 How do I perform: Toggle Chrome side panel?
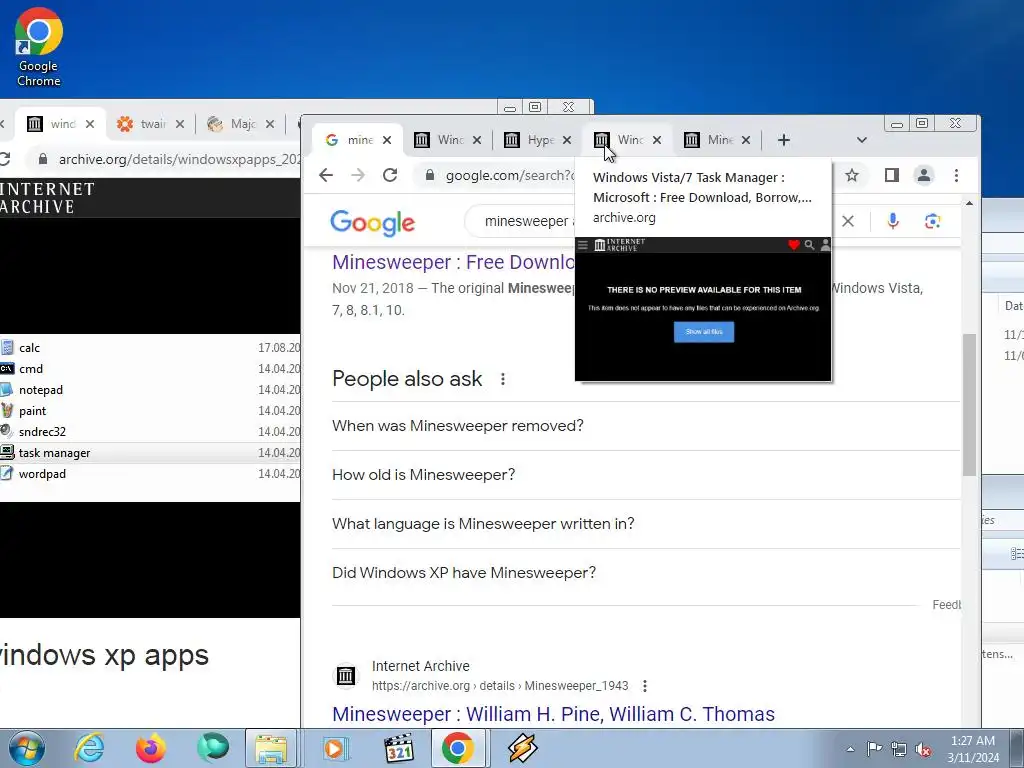point(891,175)
